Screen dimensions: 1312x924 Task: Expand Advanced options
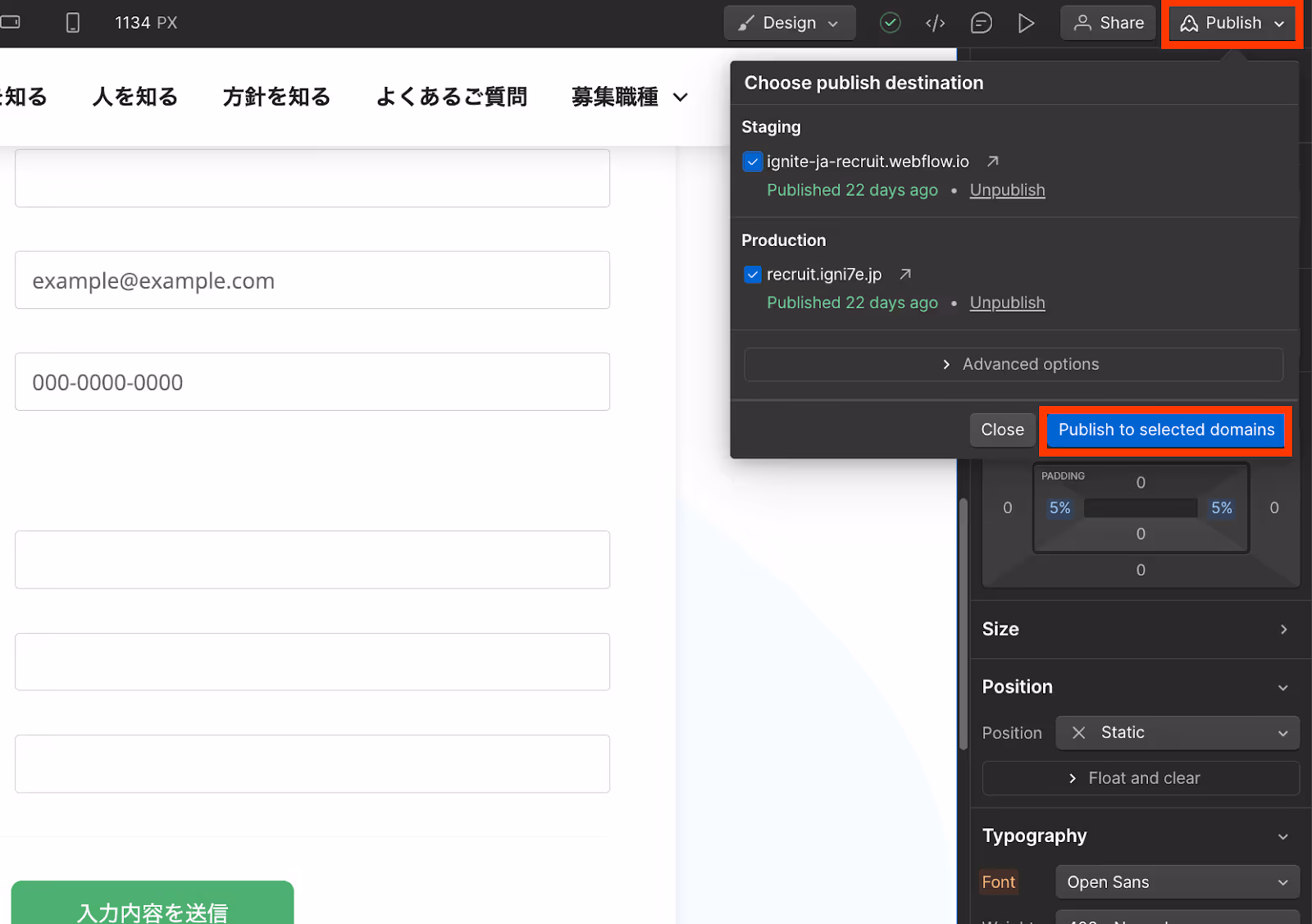click(1014, 364)
